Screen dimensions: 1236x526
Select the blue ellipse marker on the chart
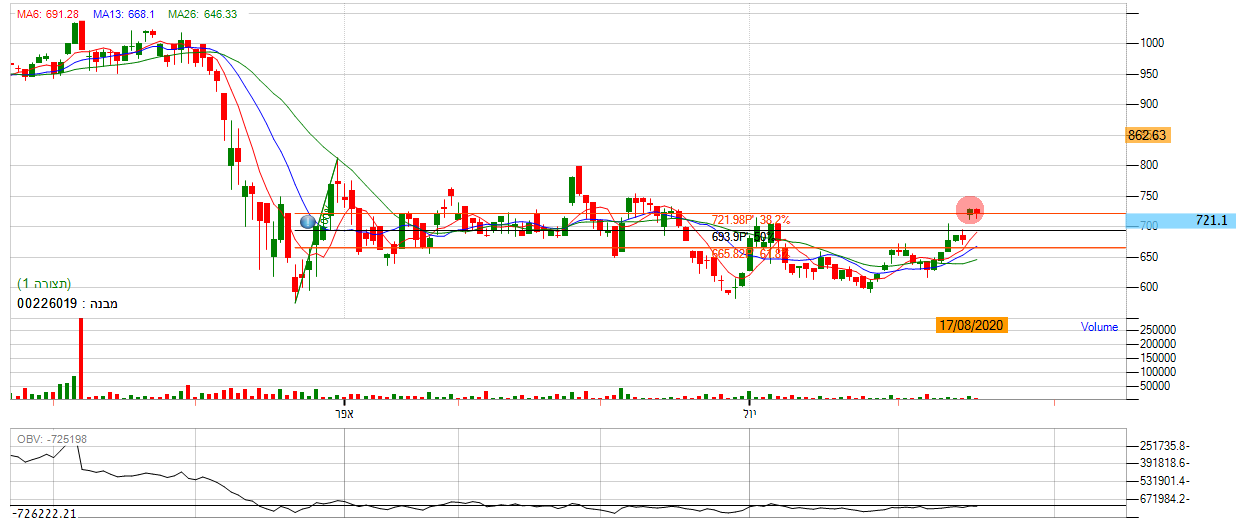point(309,221)
